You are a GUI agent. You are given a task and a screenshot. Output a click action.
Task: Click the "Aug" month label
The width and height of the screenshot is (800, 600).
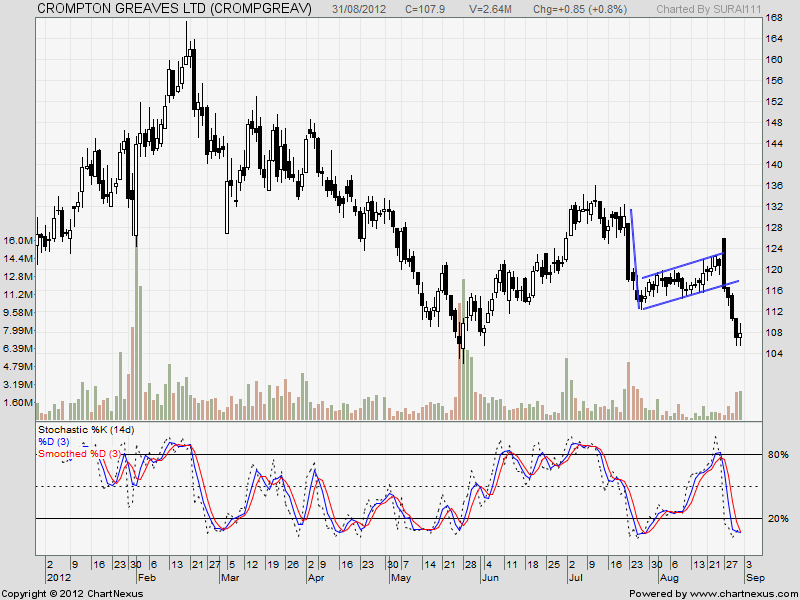(x=669, y=578)
